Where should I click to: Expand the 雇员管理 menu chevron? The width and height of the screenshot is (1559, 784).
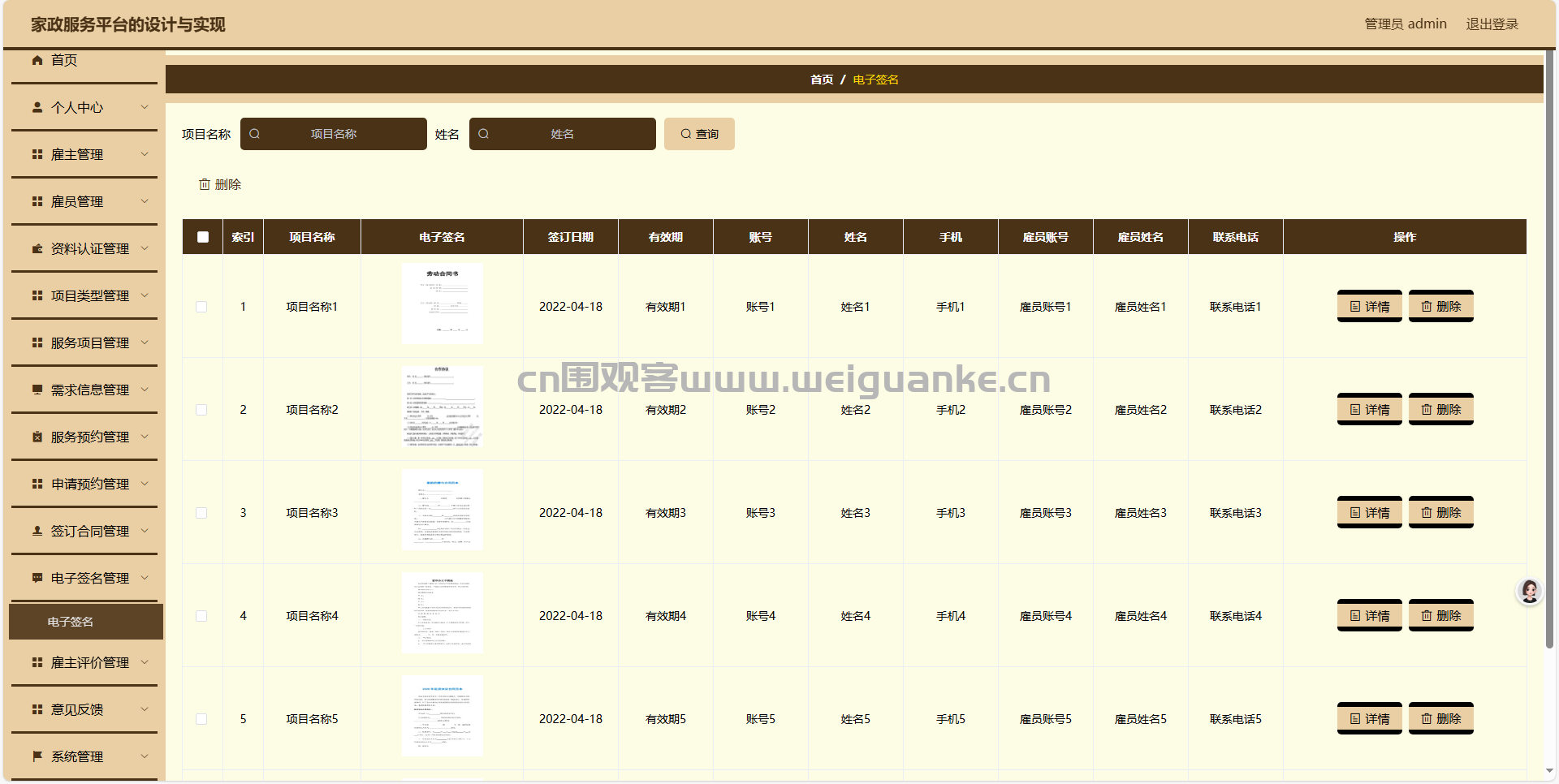145,201
